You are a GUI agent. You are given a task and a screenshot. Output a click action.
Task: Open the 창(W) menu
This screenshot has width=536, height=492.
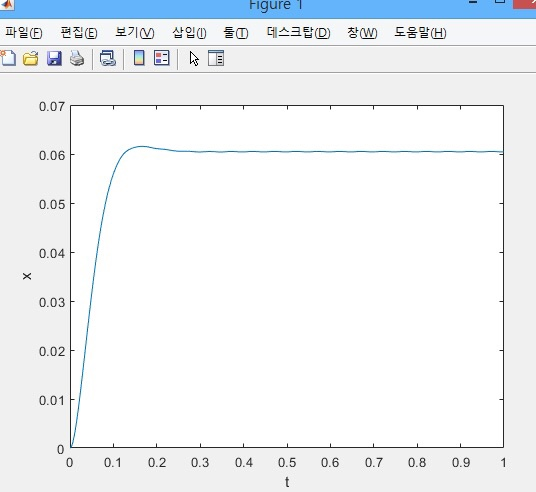click(x=362, y=33)
